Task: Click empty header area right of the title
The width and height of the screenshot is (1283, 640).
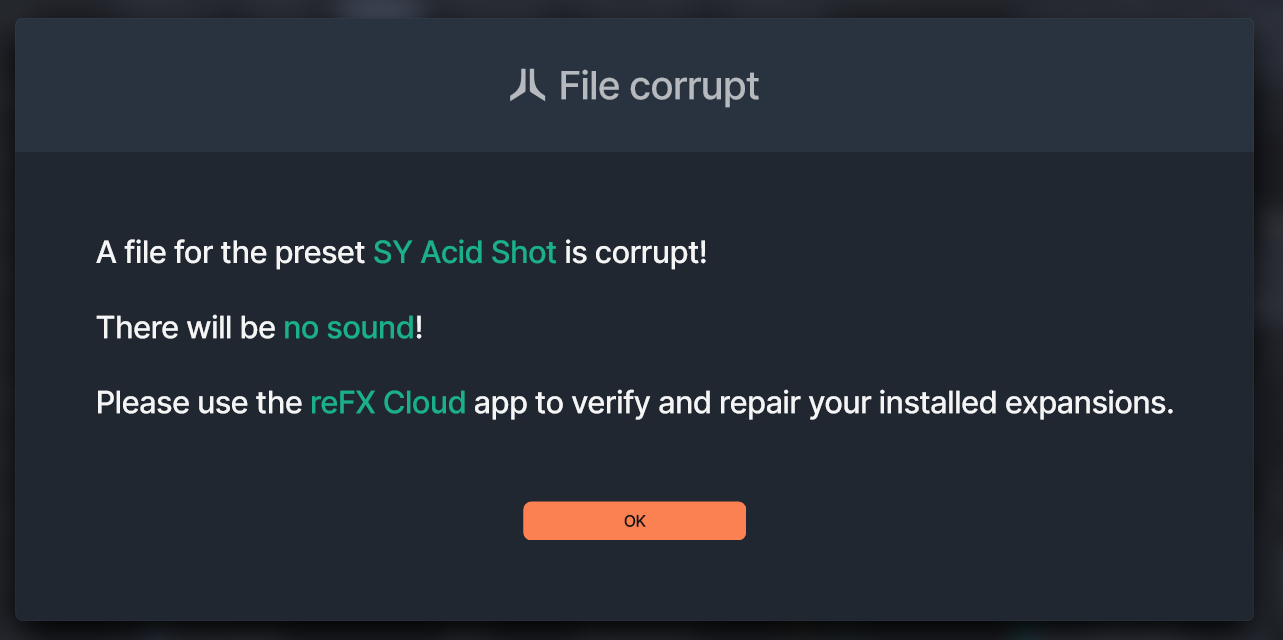Action: (x=1000, y=86)
